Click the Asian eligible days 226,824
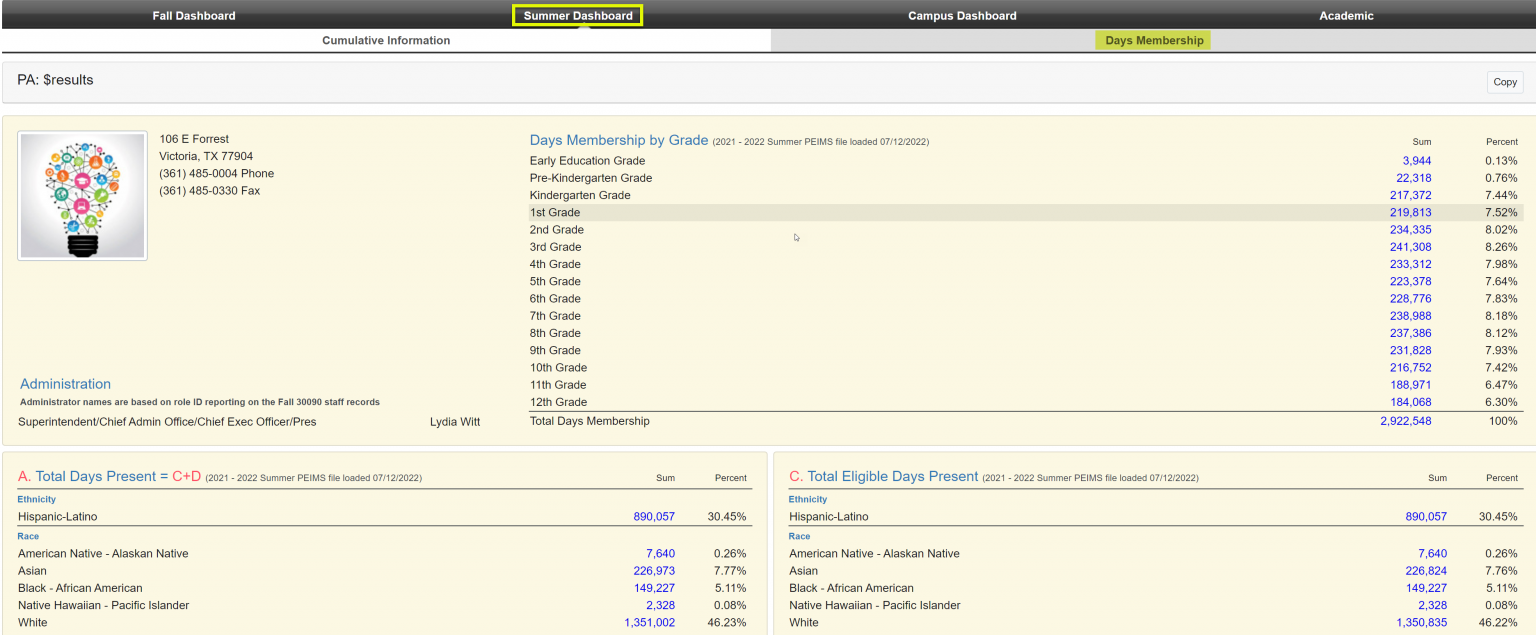1536x635 pixels. (x=1425, y=570)
